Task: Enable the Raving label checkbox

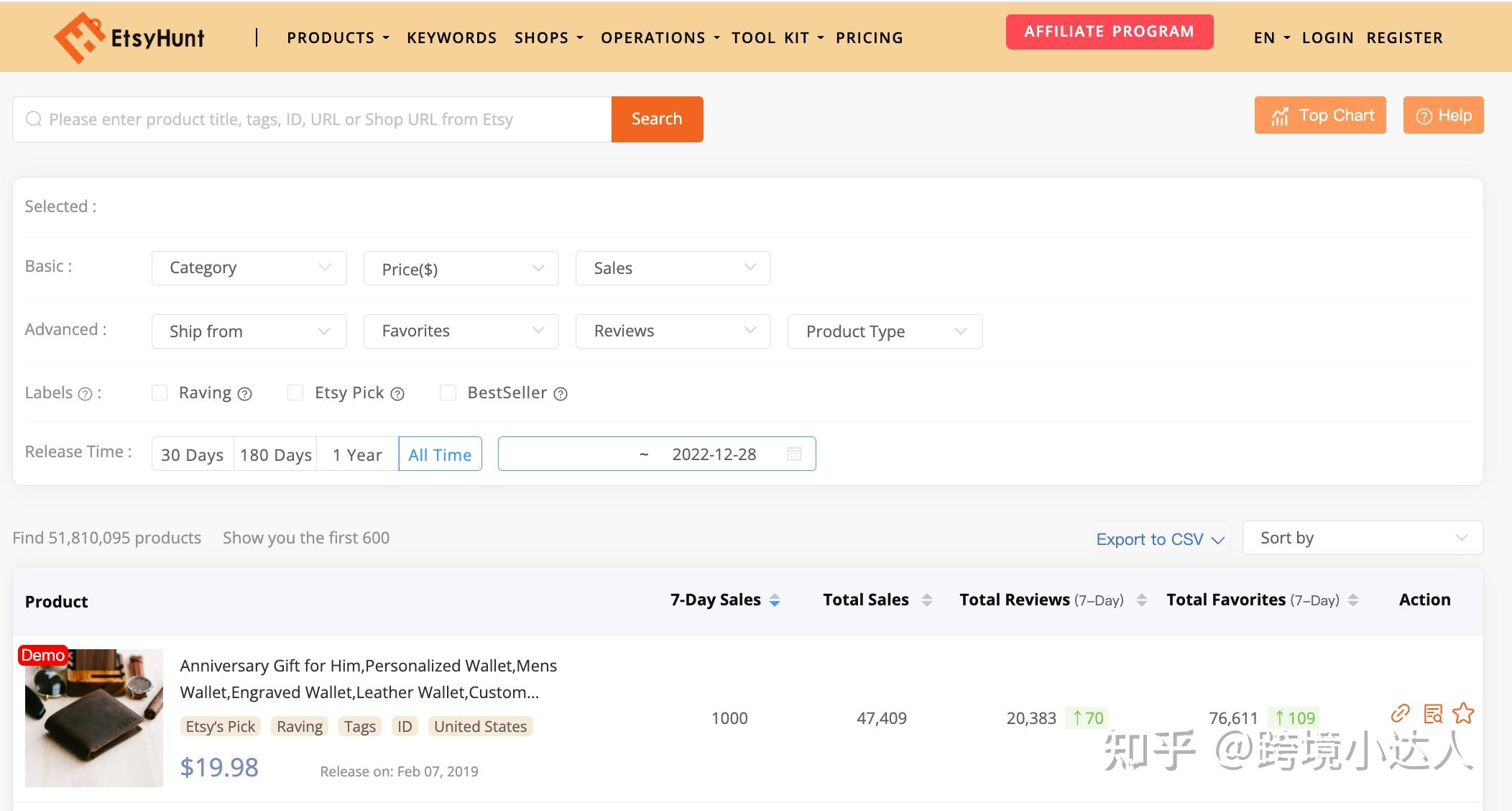Action: (x=160, y=393)
